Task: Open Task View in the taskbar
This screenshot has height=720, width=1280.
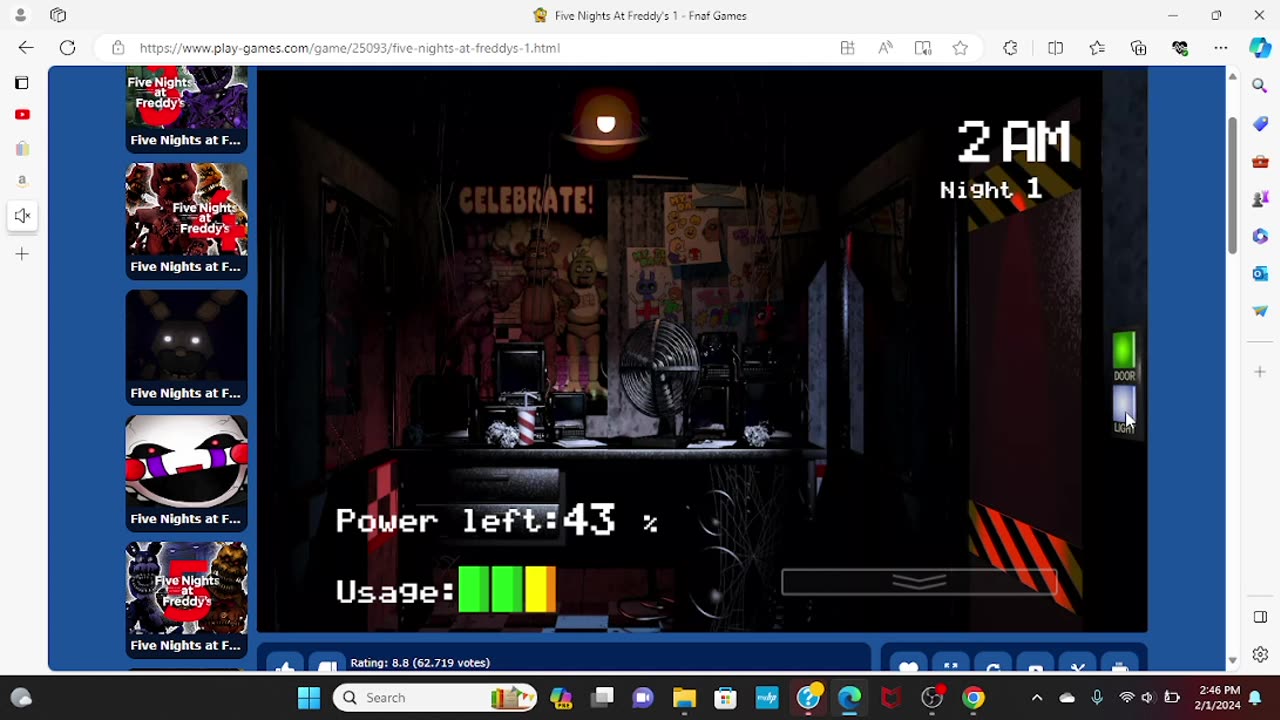Action: point(601,698)
